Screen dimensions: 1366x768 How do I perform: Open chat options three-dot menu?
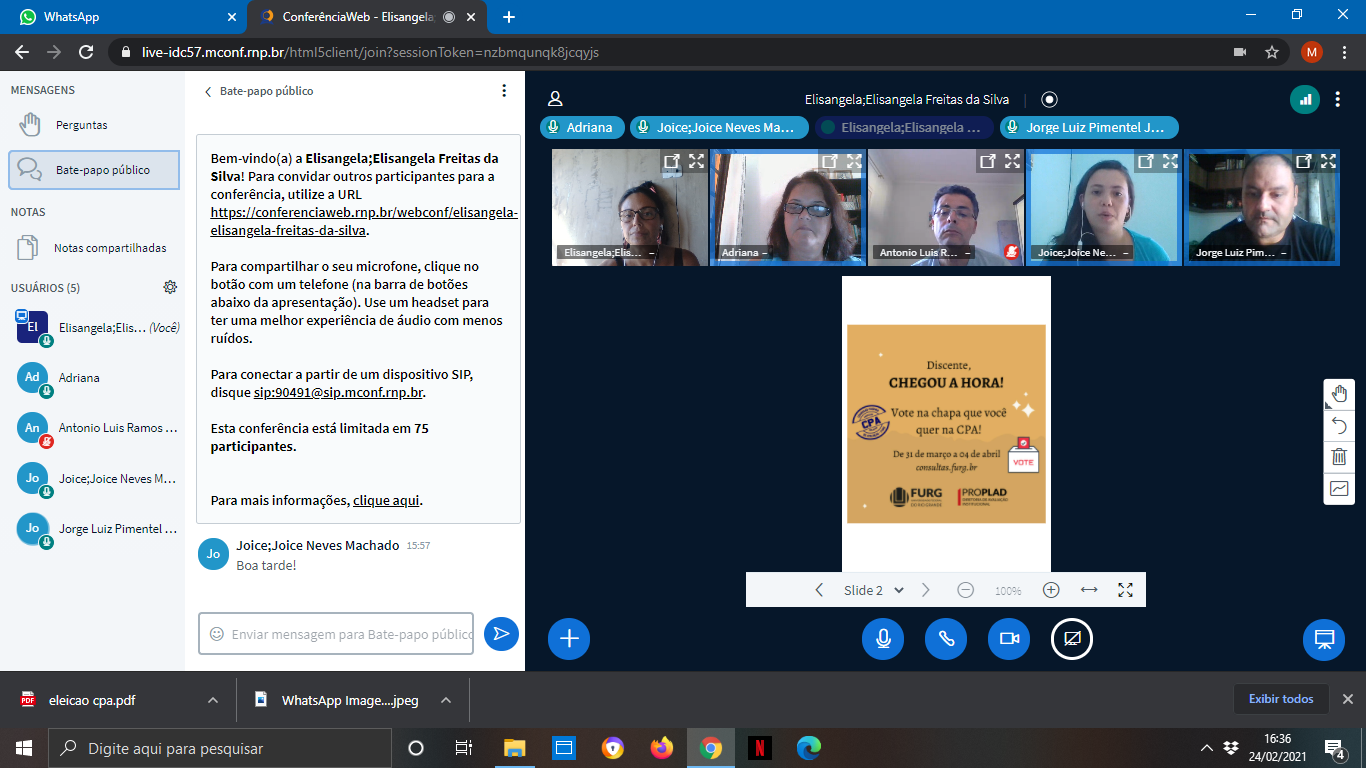click(504, 91)
